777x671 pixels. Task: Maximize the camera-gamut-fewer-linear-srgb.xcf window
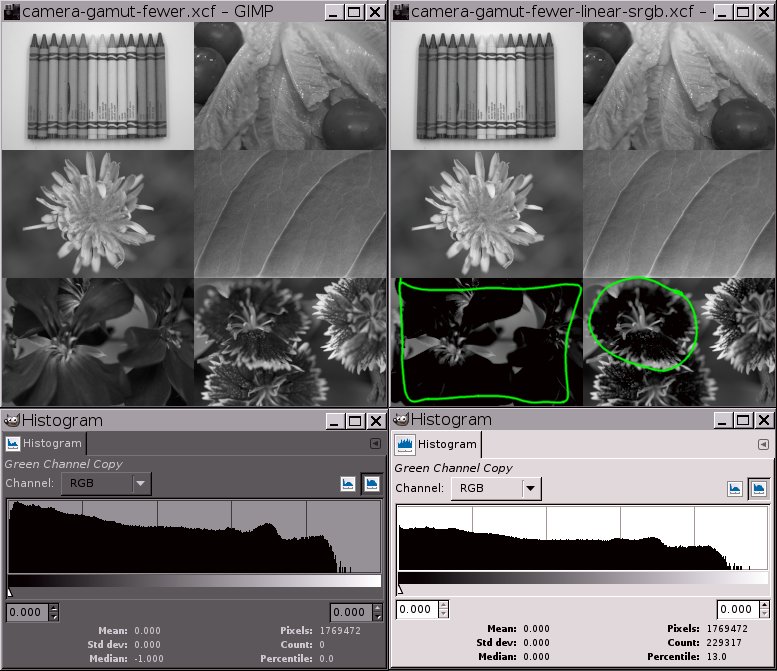(743, 12)
